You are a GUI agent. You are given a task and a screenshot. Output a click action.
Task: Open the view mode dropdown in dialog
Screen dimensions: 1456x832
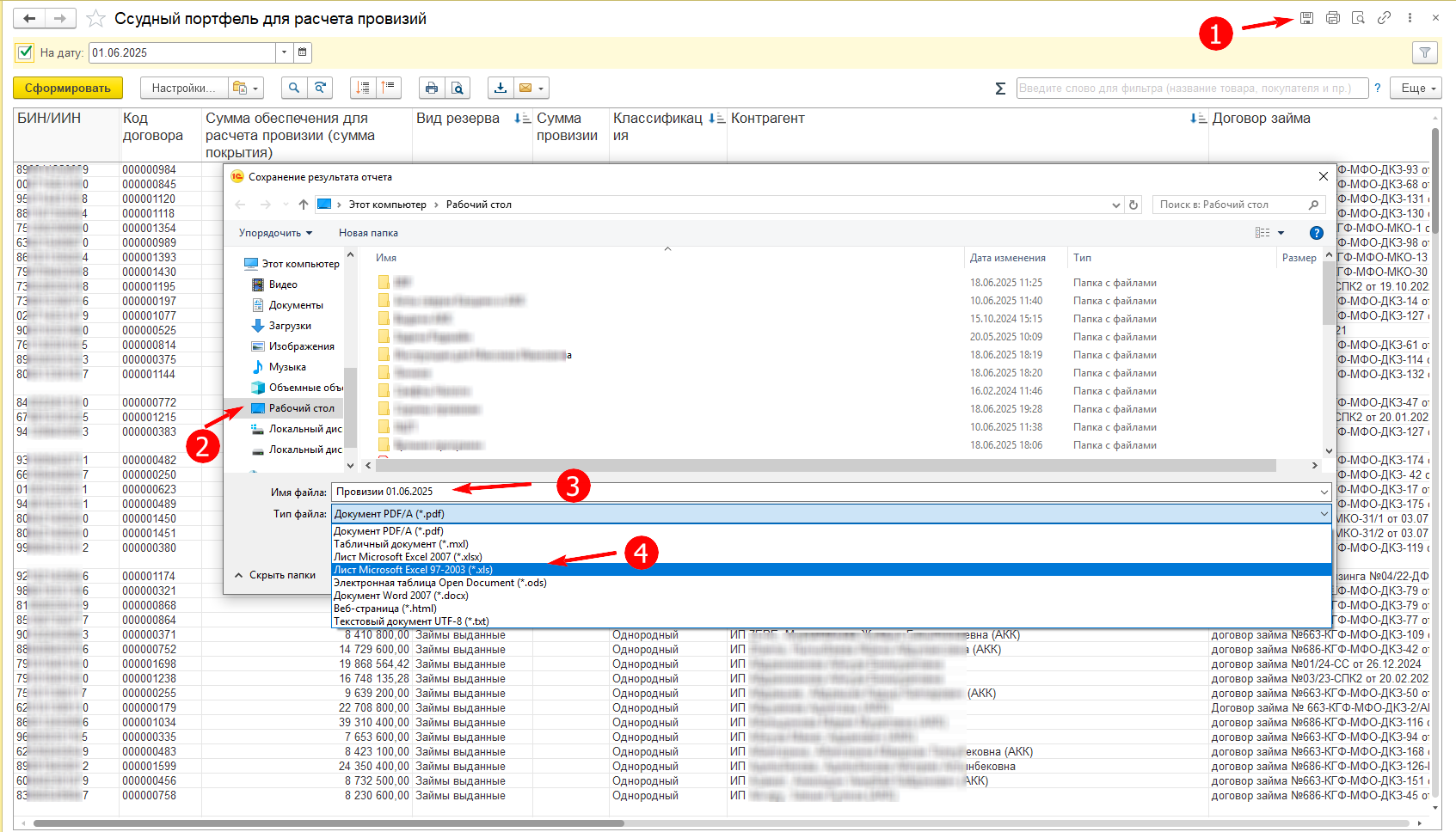tap(1281, 233)
